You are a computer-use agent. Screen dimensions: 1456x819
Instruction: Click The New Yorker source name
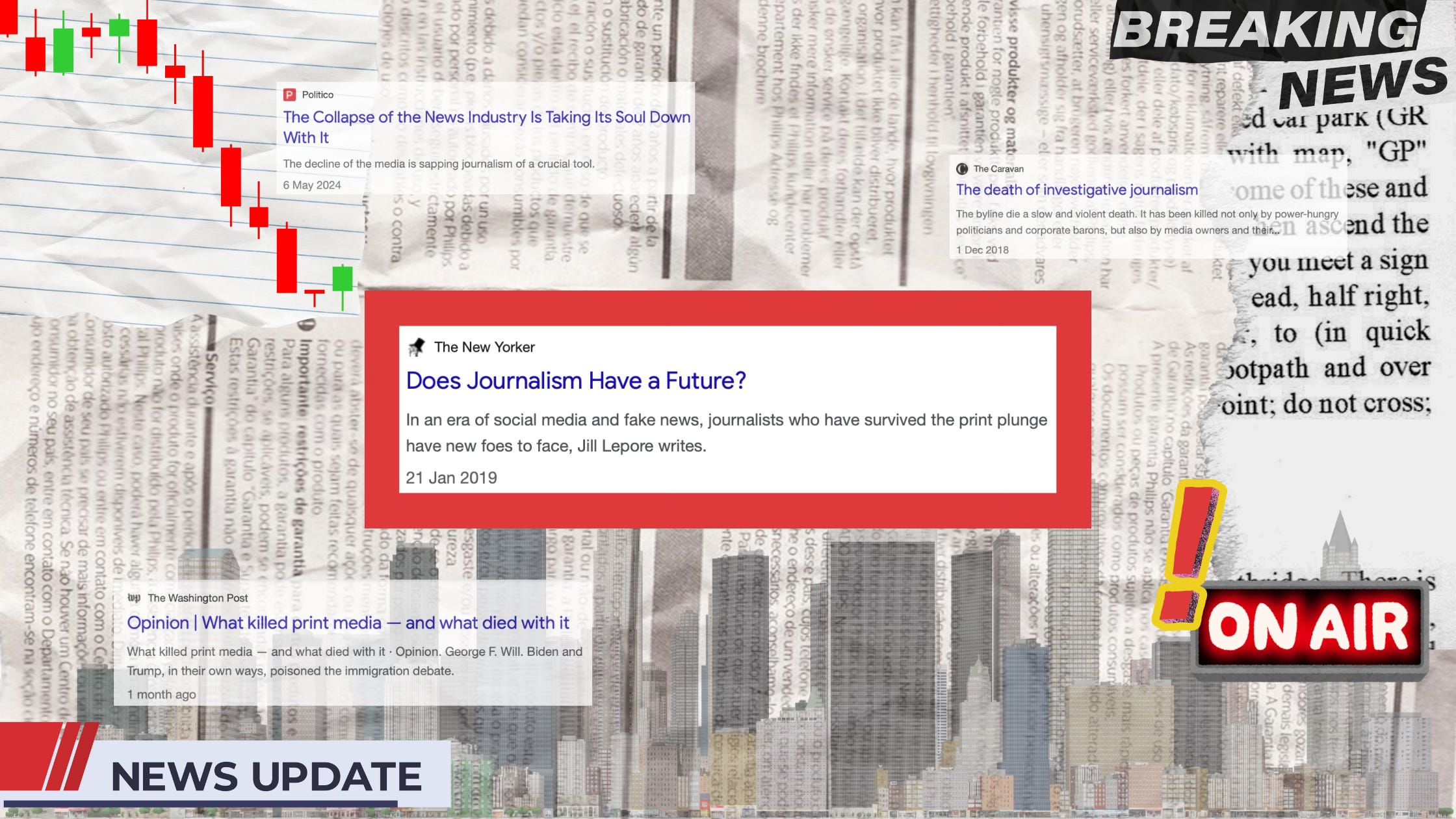pyautogui.click(x=484, y=347)
